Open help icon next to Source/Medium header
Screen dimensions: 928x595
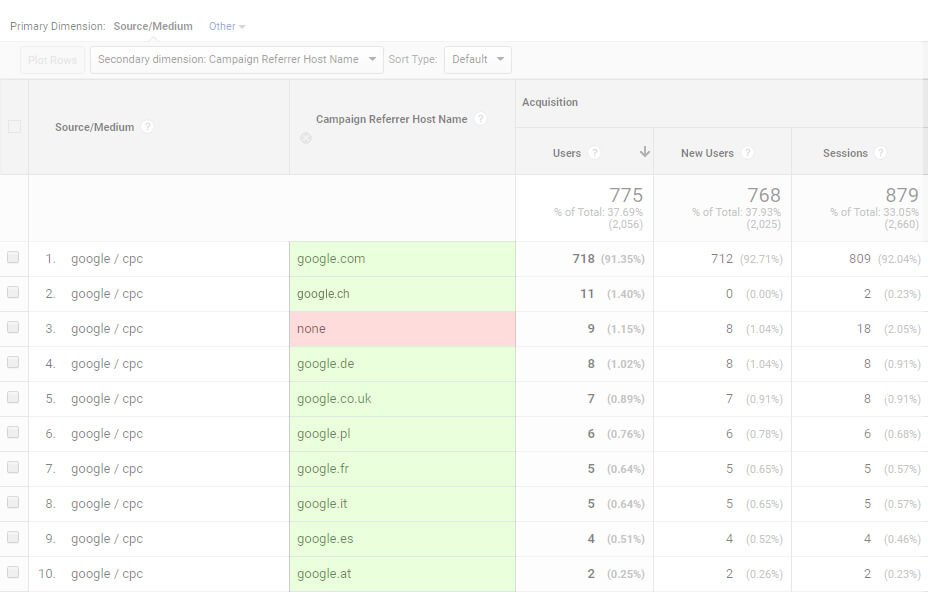147,127
